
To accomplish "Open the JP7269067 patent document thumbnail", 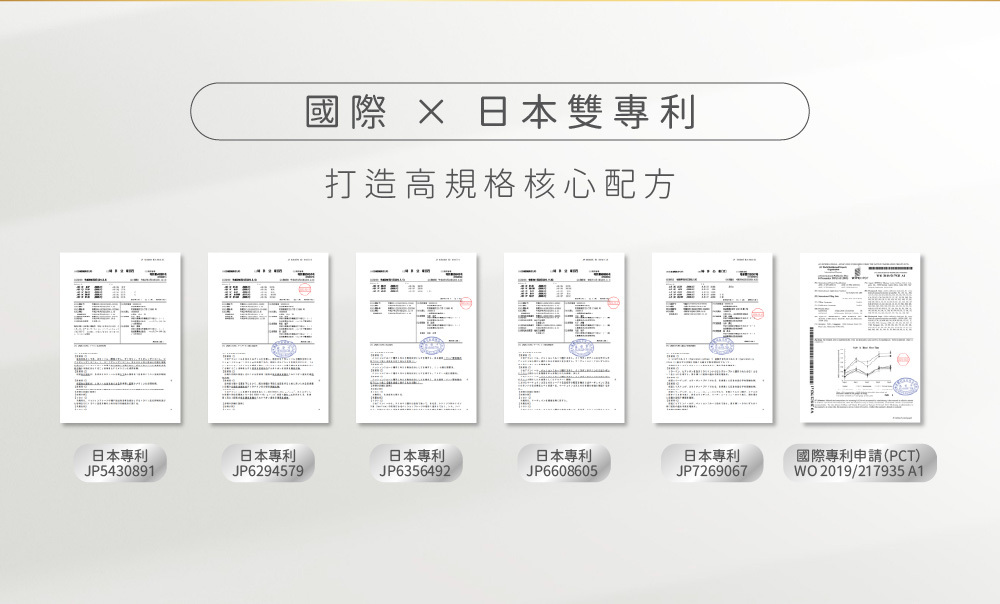I will tap(712, 338).
